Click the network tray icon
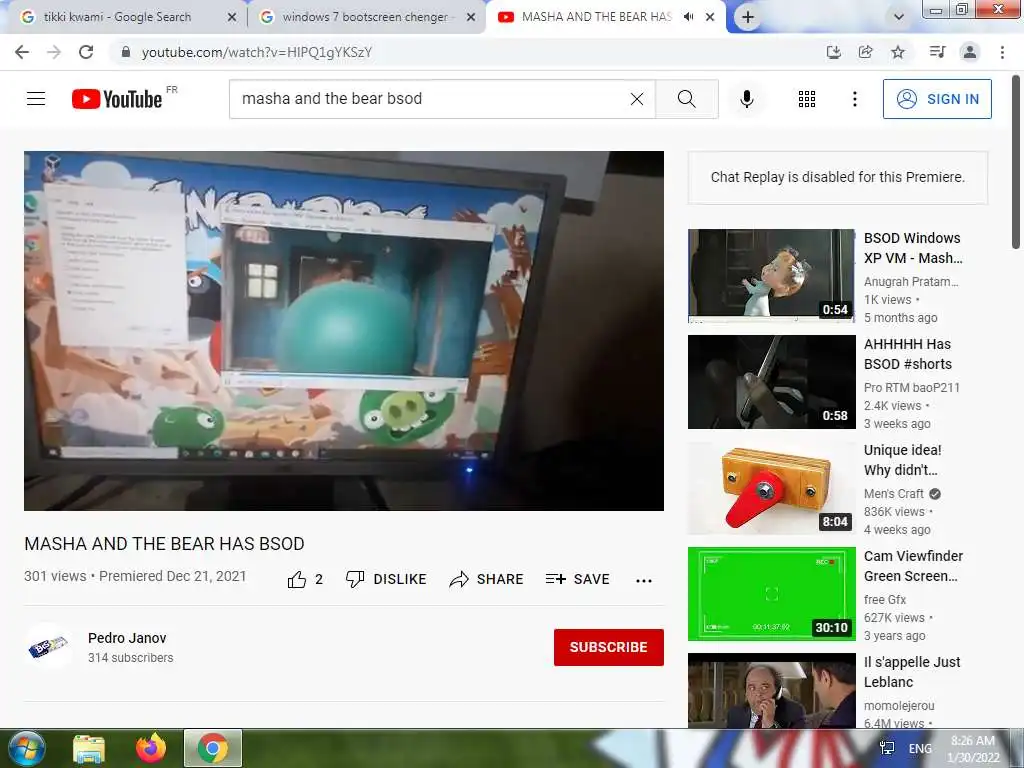Viewport: 1024px width, 768px height. point(887,749)
